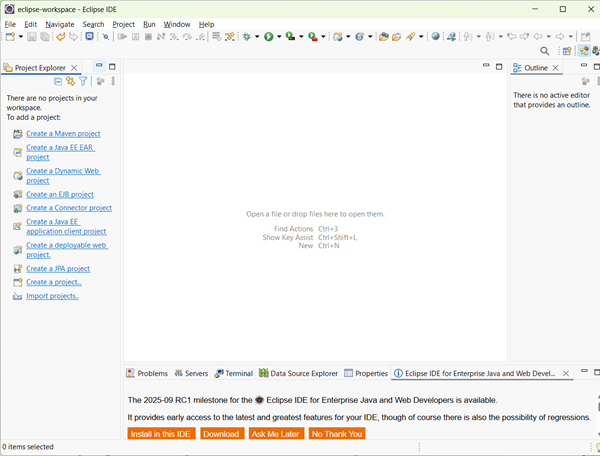This screenshot has width=600, height=456.
Task: Click the Install in this IDE button
Action: click(161, 433)
